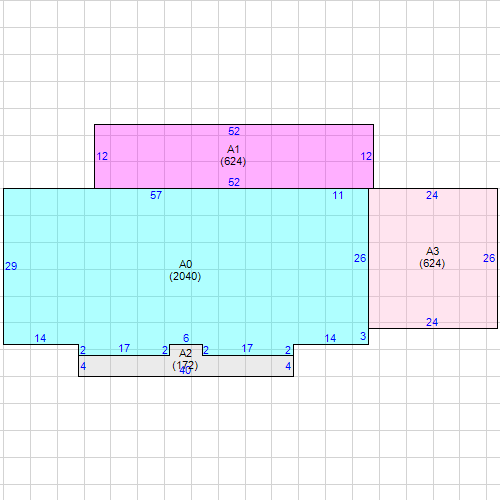Viewport: 500px width, 500px height.
Task: Click the 24 dimension on A3's top edge
Action: pyautogui.click(x=432, y=195)
